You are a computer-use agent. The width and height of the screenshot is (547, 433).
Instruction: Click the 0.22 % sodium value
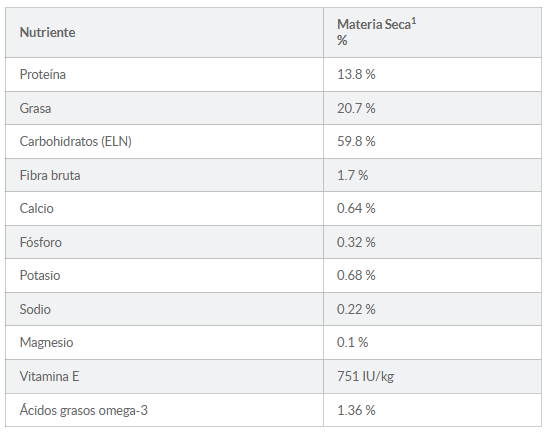click(x=356, y=309)
